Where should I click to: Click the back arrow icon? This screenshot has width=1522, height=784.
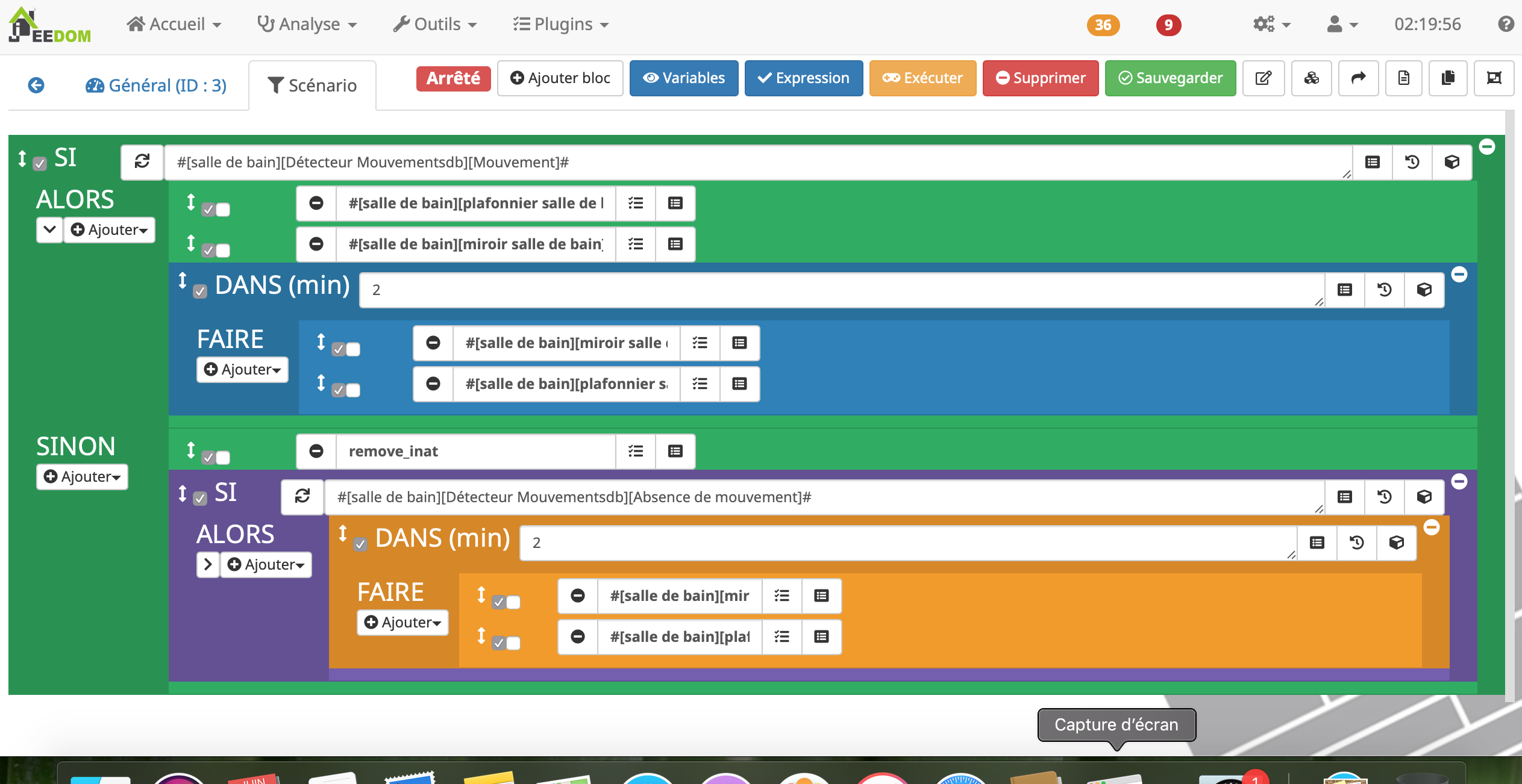(36, 86)
